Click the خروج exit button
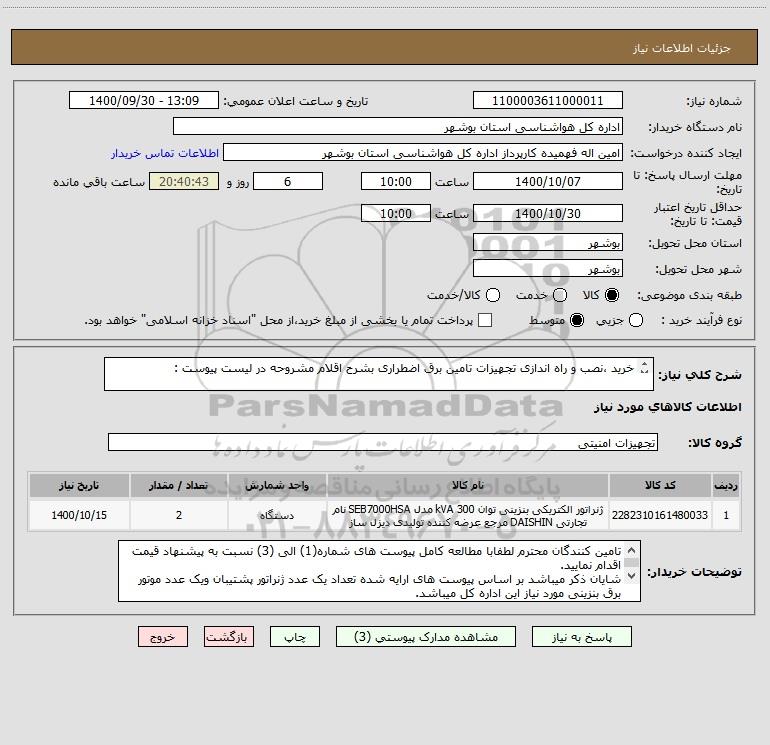Viewport: 770px width, 745px height. point(163,637)
